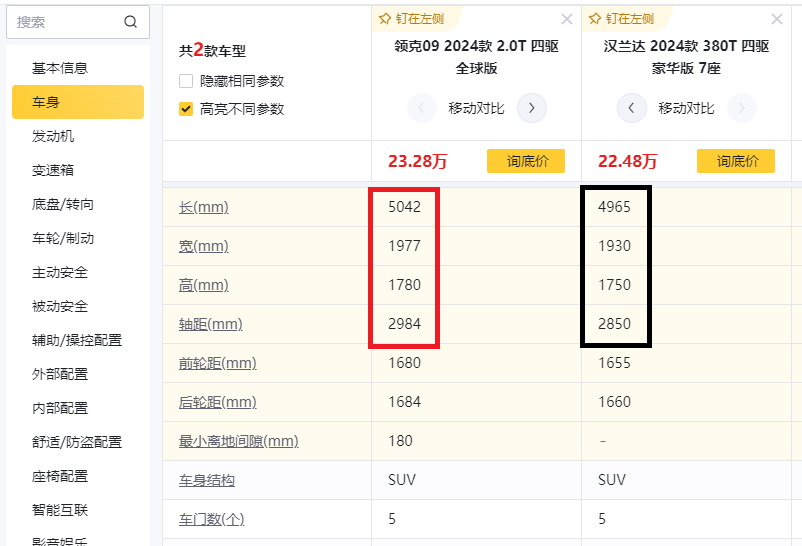Uncheck 高亮不同参数 checkbox

[x=186, y=109]
